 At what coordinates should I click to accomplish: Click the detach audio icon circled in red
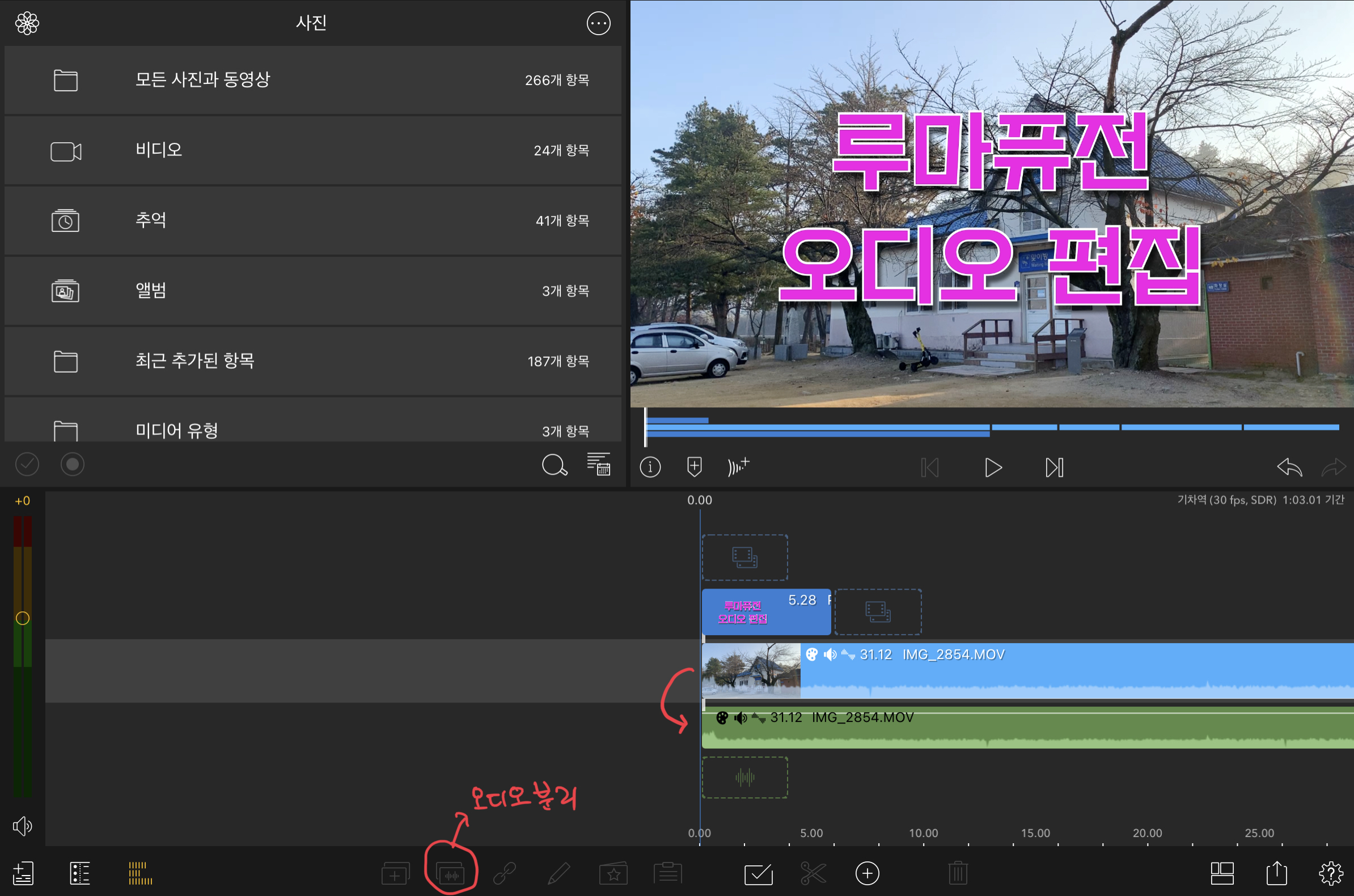(451, 873)
